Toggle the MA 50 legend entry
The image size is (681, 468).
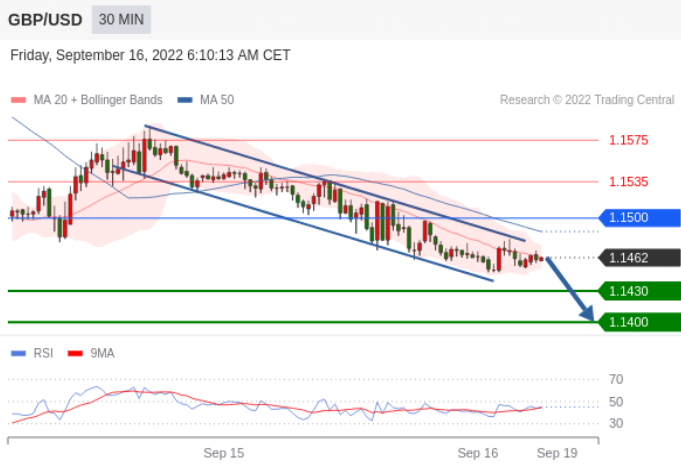(x=206, y=100)
